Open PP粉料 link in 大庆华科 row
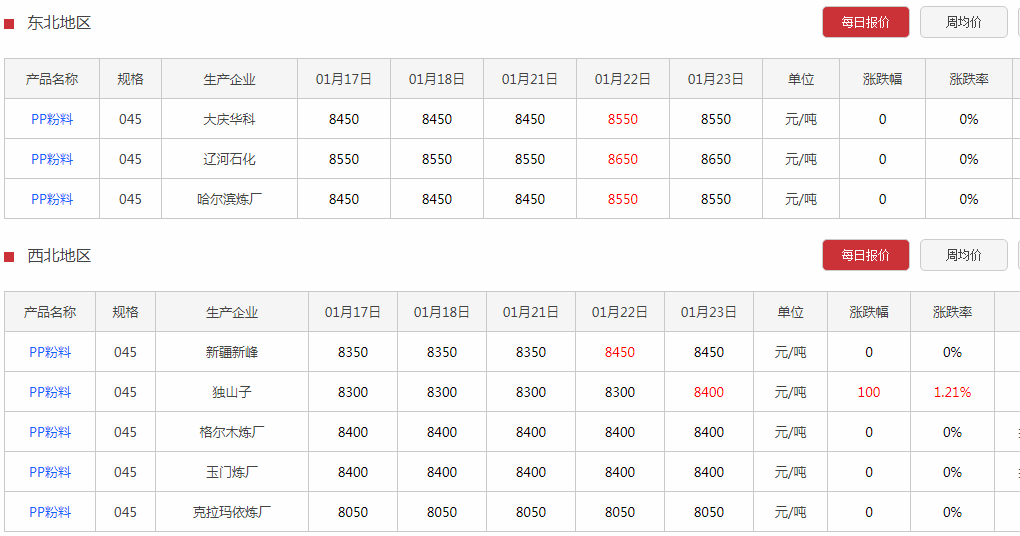The height and width of the screenshot is (536, 1020). coord(52,119)
